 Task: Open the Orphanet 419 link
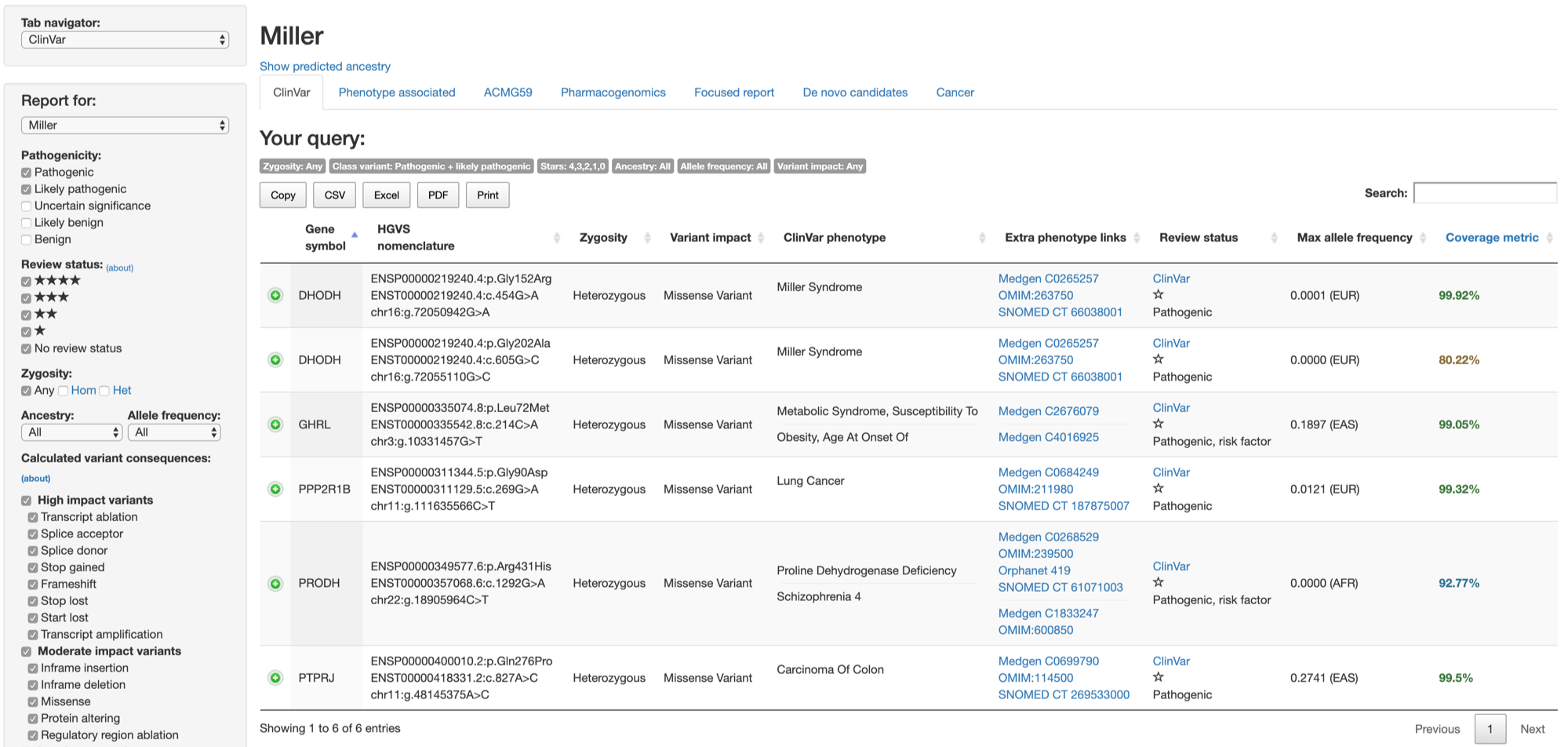click(1034, 570)
